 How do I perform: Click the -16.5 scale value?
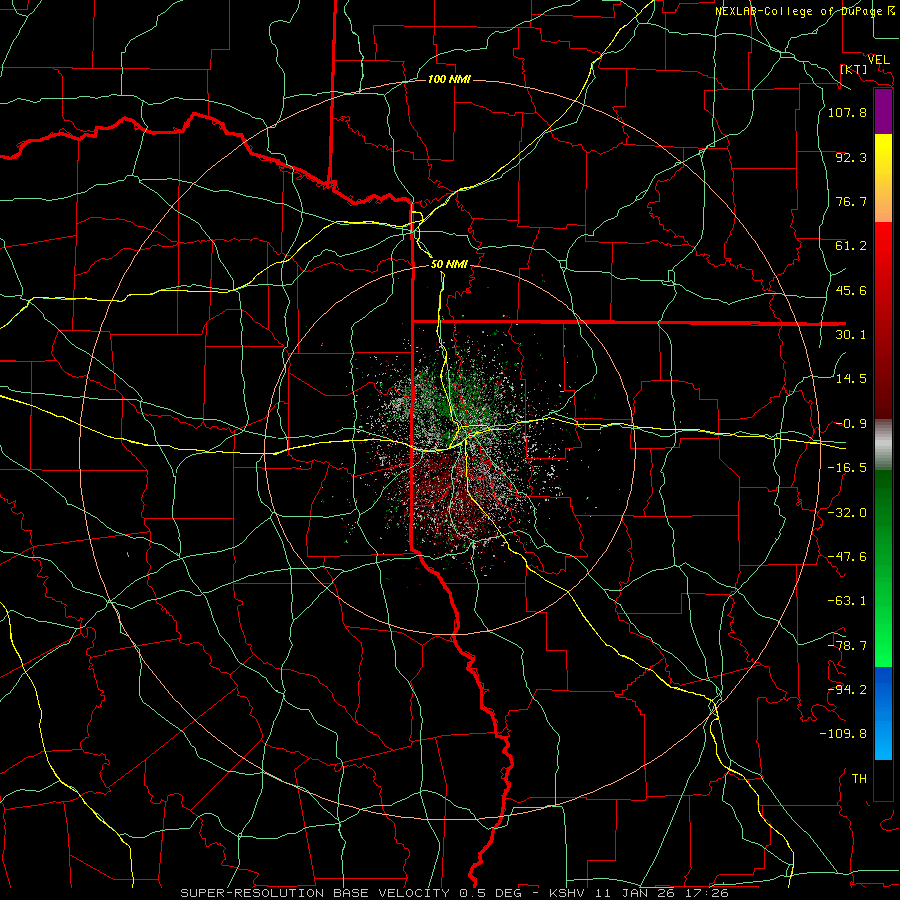tap(847, 468)
